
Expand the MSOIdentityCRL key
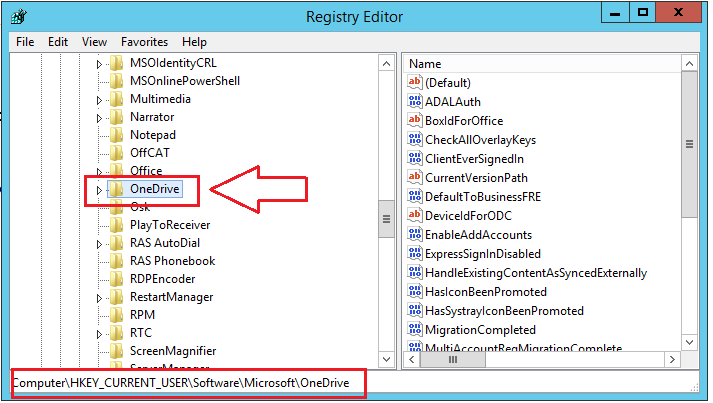[x=99, y=64]
